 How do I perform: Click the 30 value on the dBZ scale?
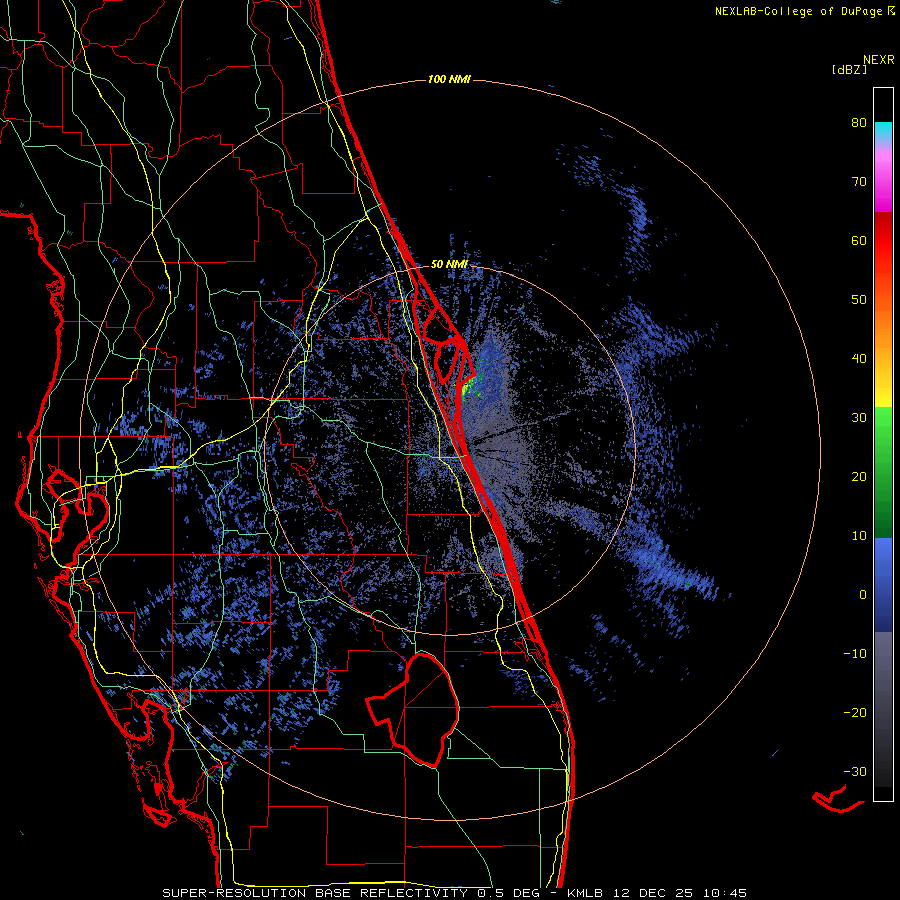tap(859, 418)
